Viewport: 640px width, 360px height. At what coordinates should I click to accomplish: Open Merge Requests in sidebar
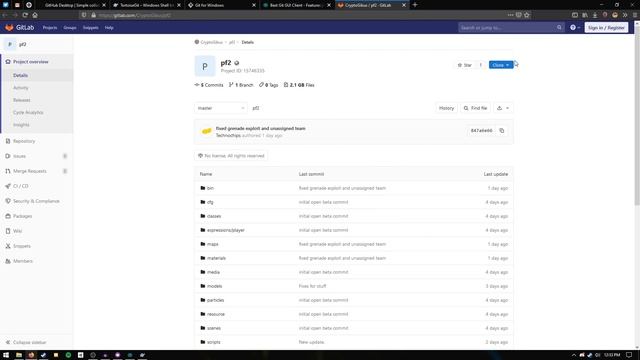tap(30, 171)
